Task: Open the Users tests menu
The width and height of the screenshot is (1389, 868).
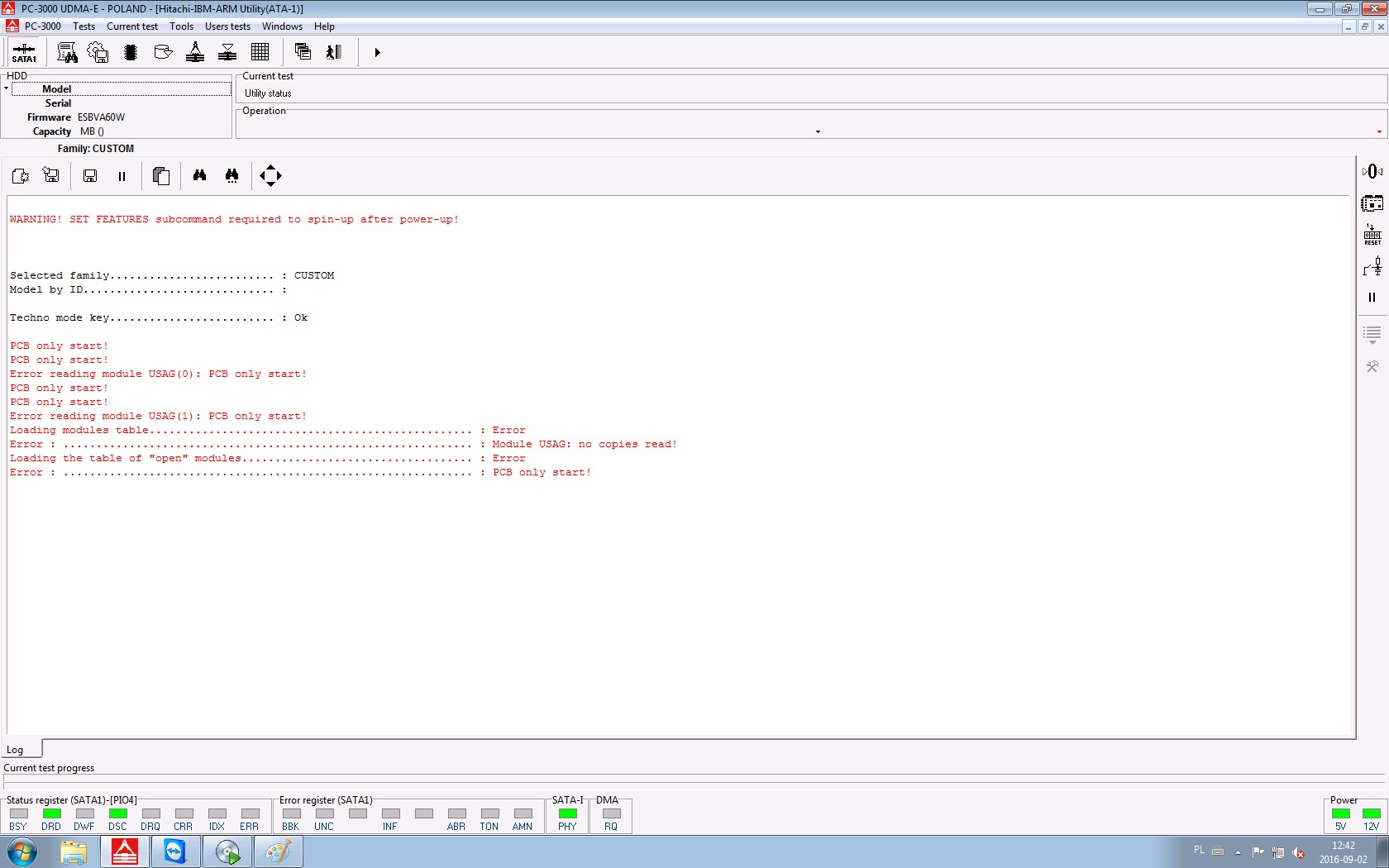Action: 227,26
